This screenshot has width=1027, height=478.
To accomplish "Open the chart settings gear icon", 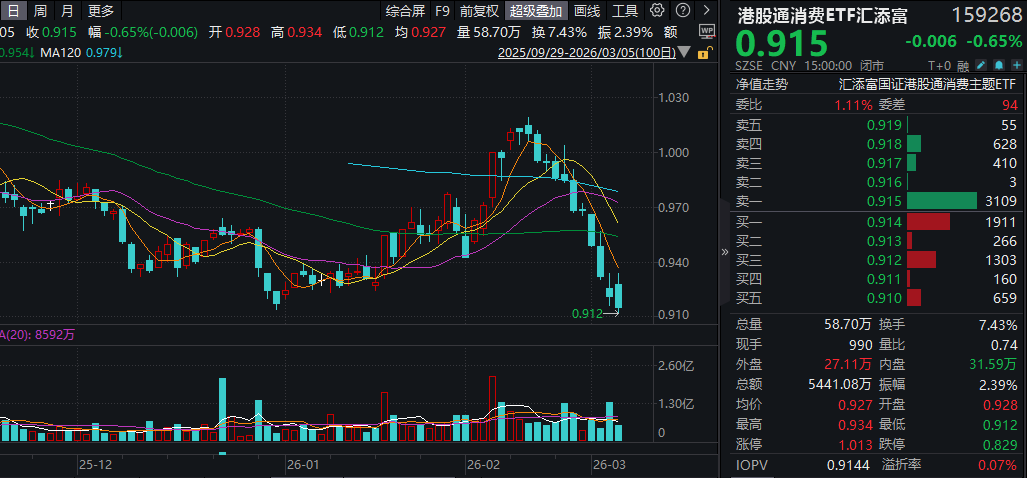I will (656, 12).
